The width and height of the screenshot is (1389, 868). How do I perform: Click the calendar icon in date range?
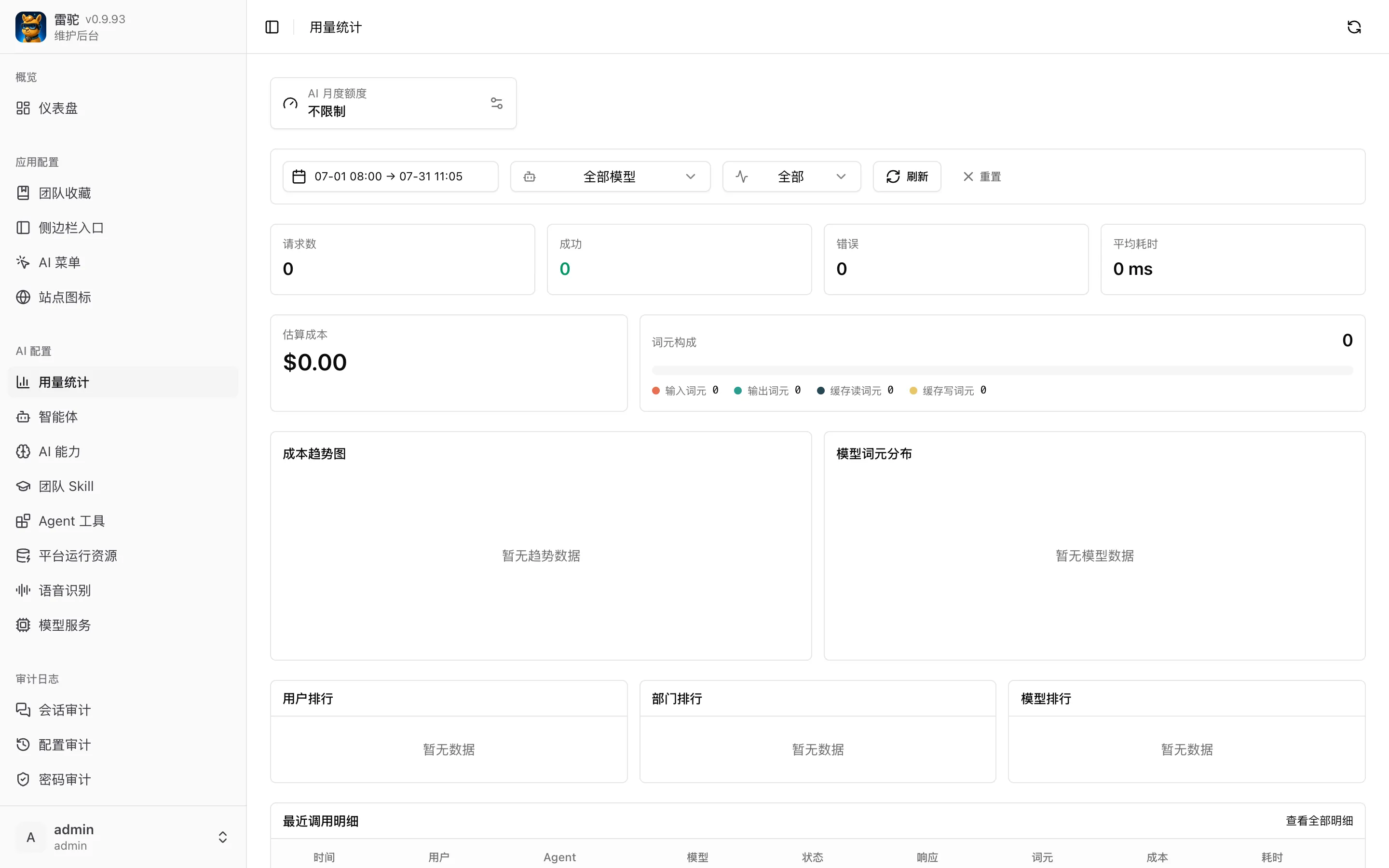point(299,176)
